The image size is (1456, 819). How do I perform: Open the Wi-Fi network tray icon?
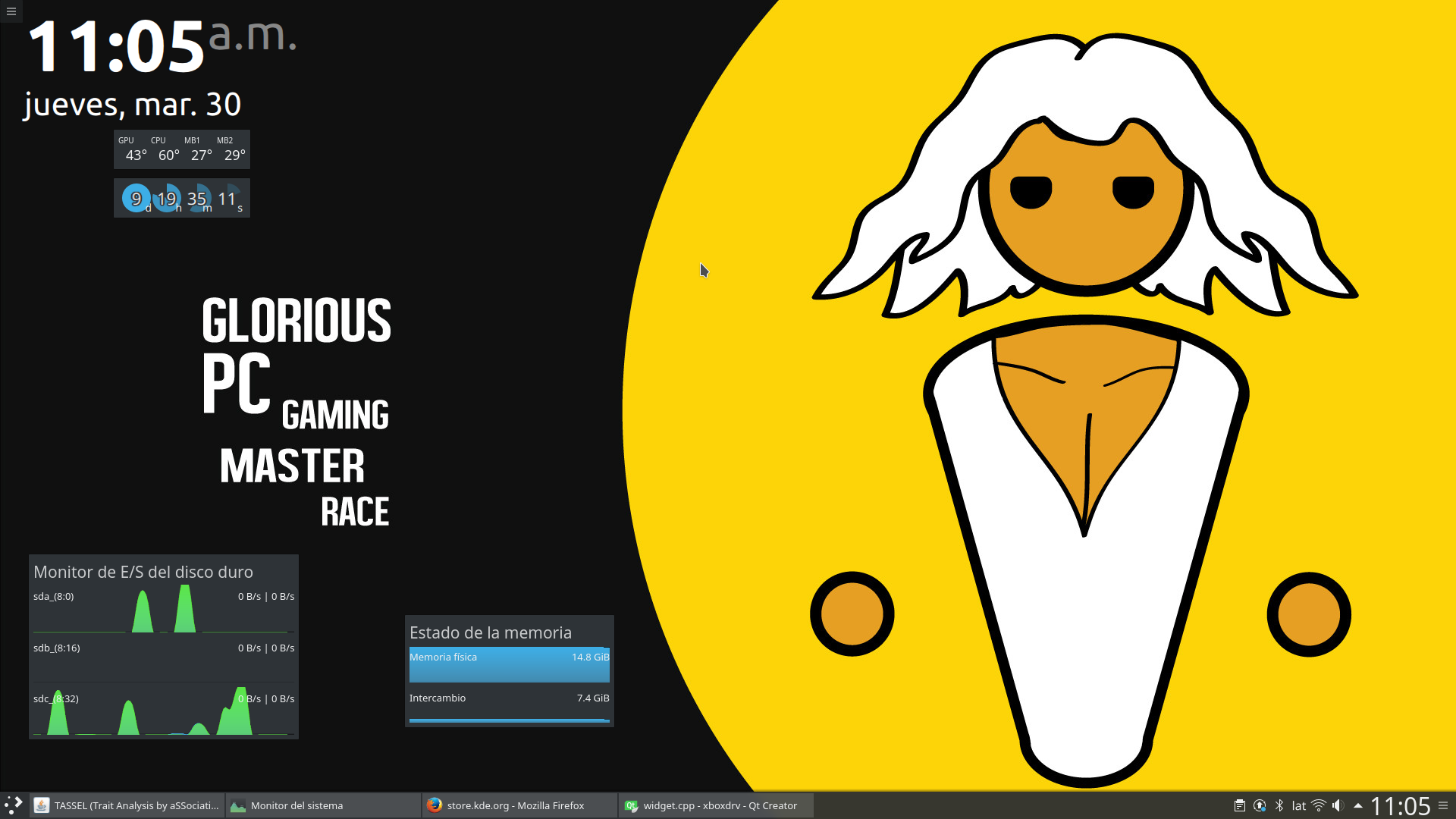point(1319,805)
